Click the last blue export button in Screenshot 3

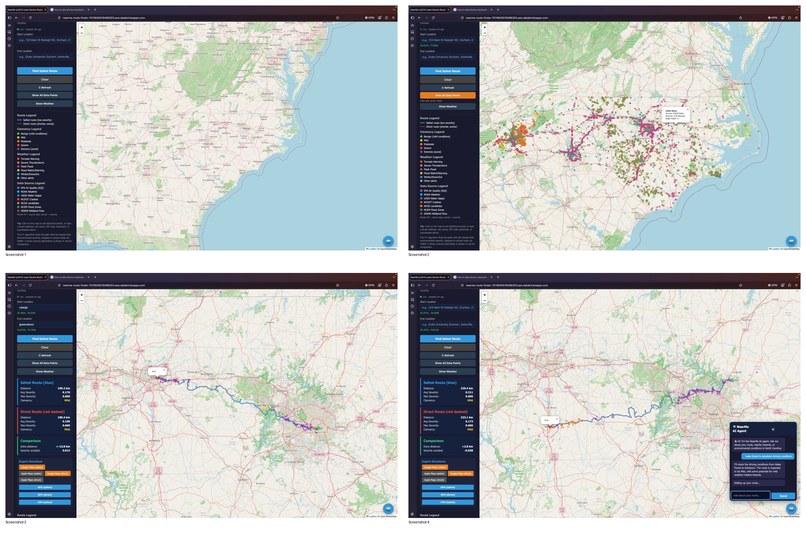45,502
